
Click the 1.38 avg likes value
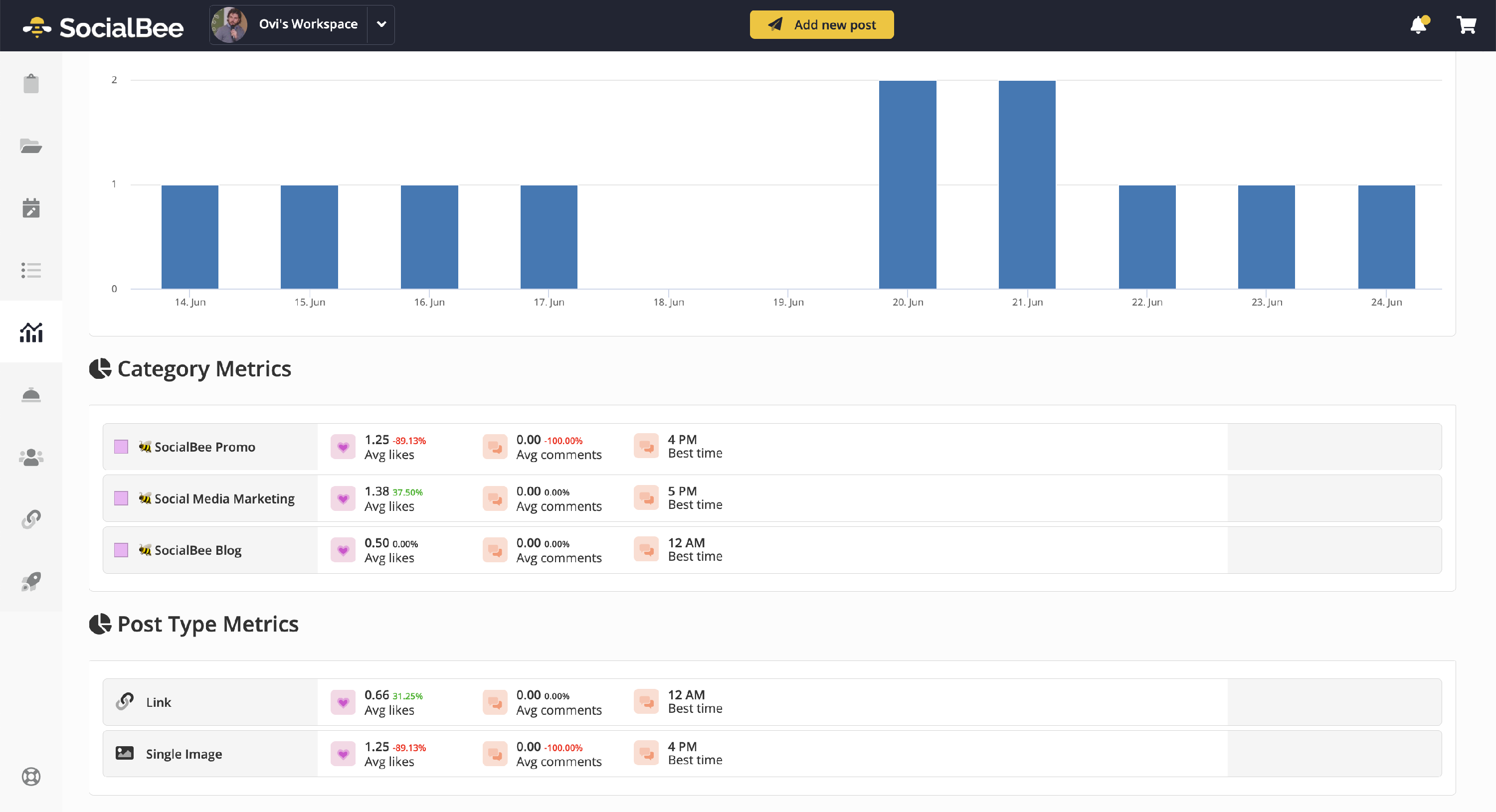[x=376, y=491]
